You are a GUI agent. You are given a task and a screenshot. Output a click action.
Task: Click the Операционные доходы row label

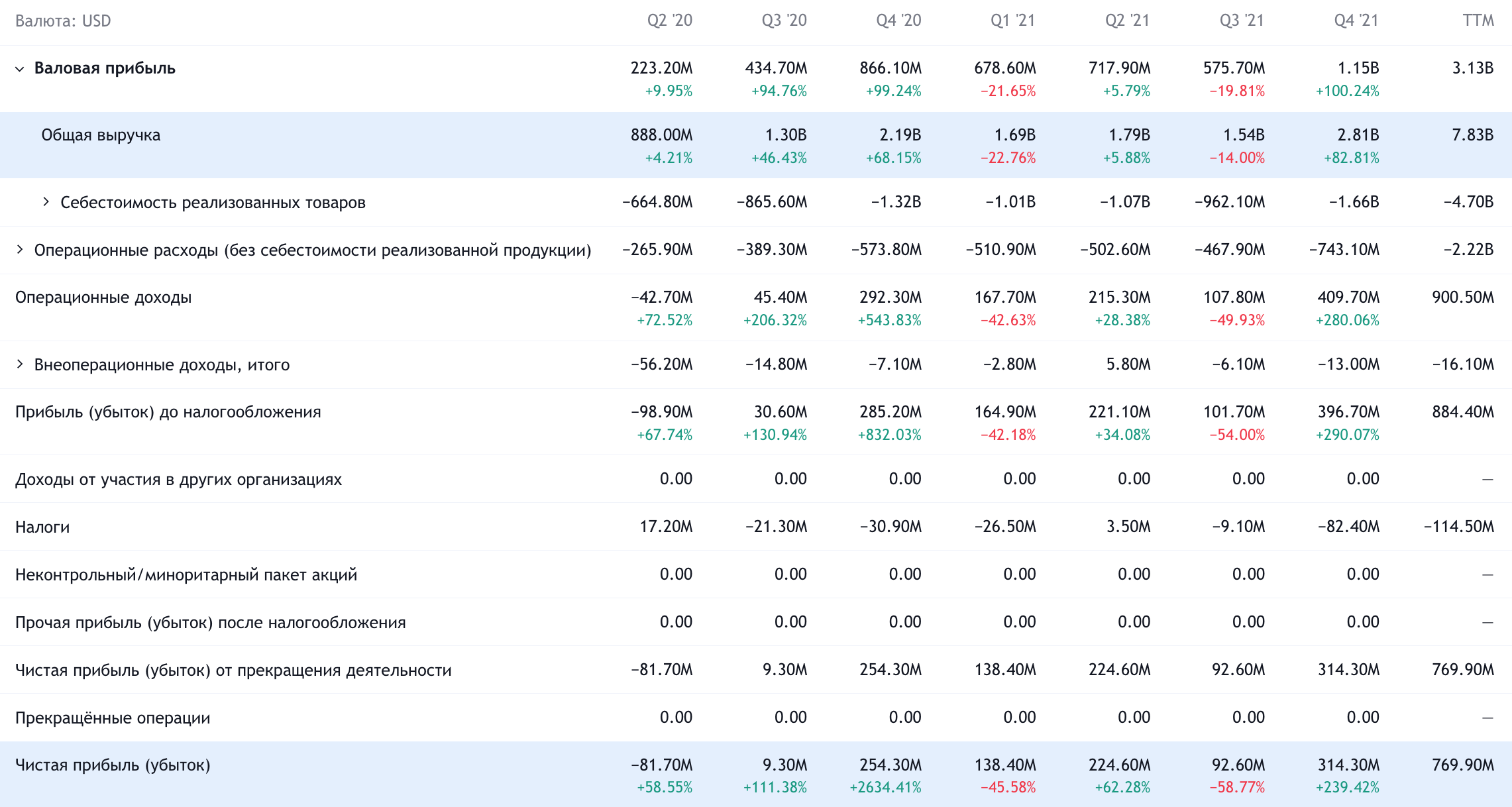103,297
